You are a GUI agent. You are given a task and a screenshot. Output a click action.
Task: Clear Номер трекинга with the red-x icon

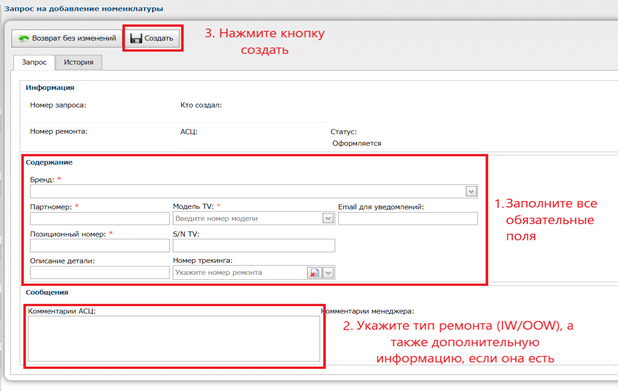[x=314, y=273]
